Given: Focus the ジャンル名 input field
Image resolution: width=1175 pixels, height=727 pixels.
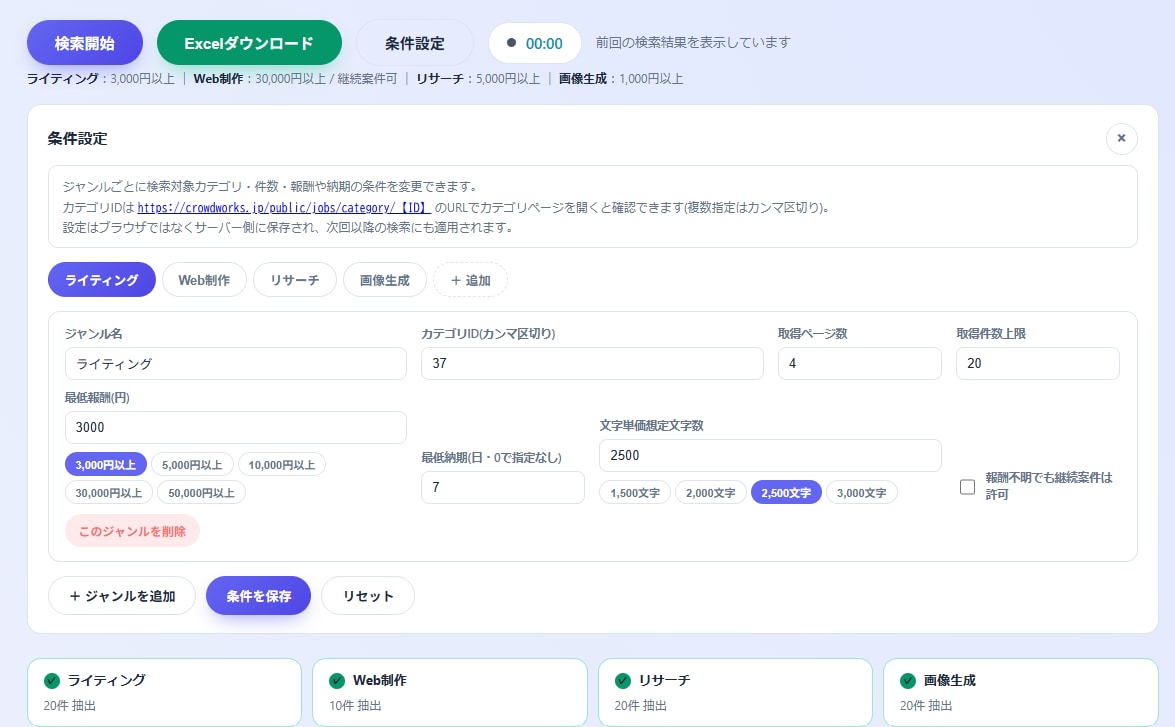Looking at the screenshot, I should tap(235, 364).
